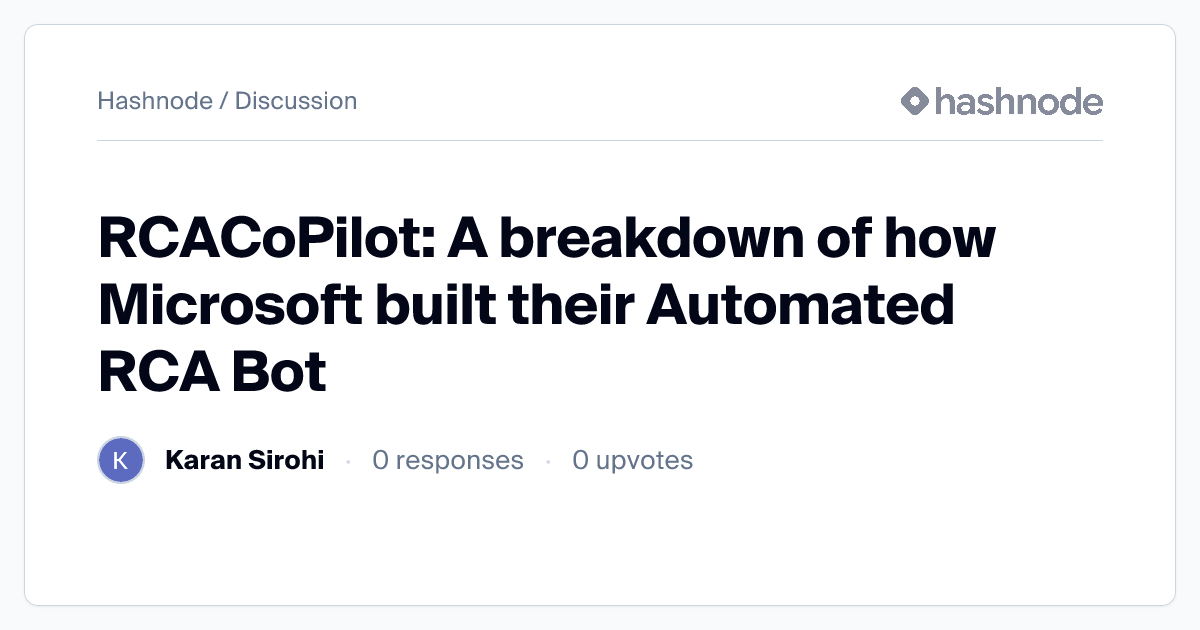Click the dot separator before 0 responses
Viewport: 1200px width, 630px height.
point(348,461)
